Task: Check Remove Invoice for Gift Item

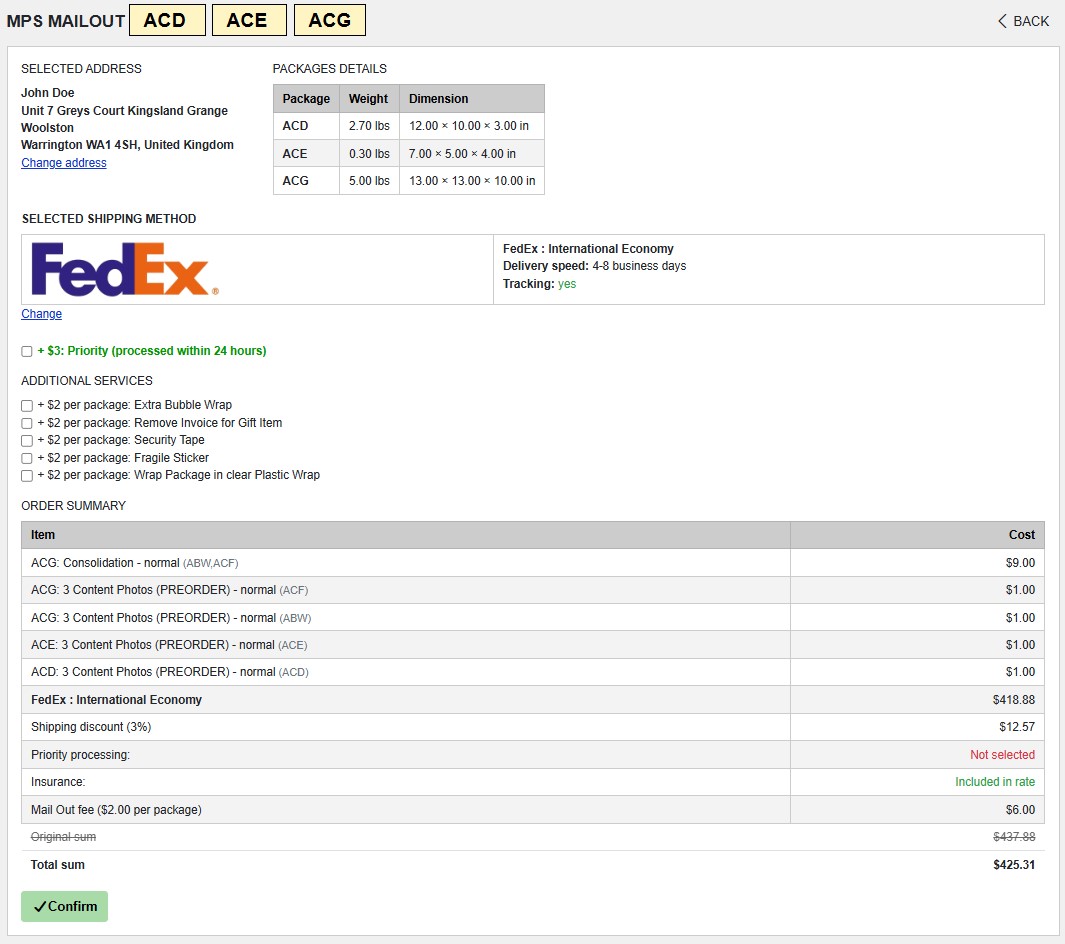Action: click(x=27, y=424)
